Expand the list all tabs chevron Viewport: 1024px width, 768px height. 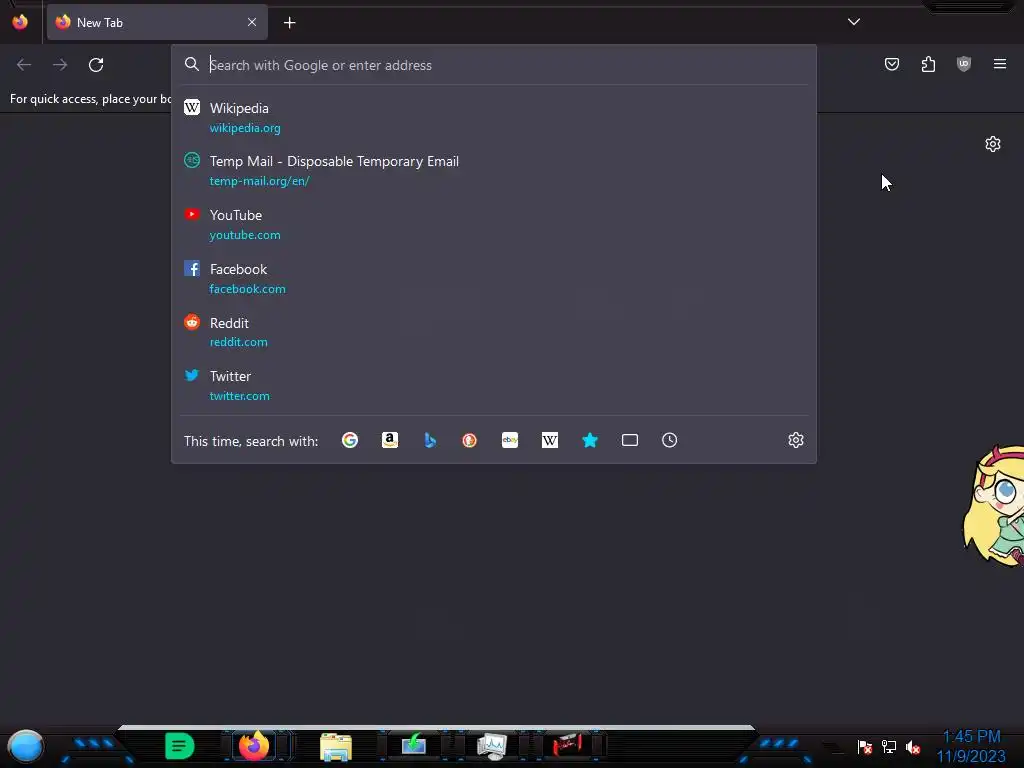[x=854, y=22]
